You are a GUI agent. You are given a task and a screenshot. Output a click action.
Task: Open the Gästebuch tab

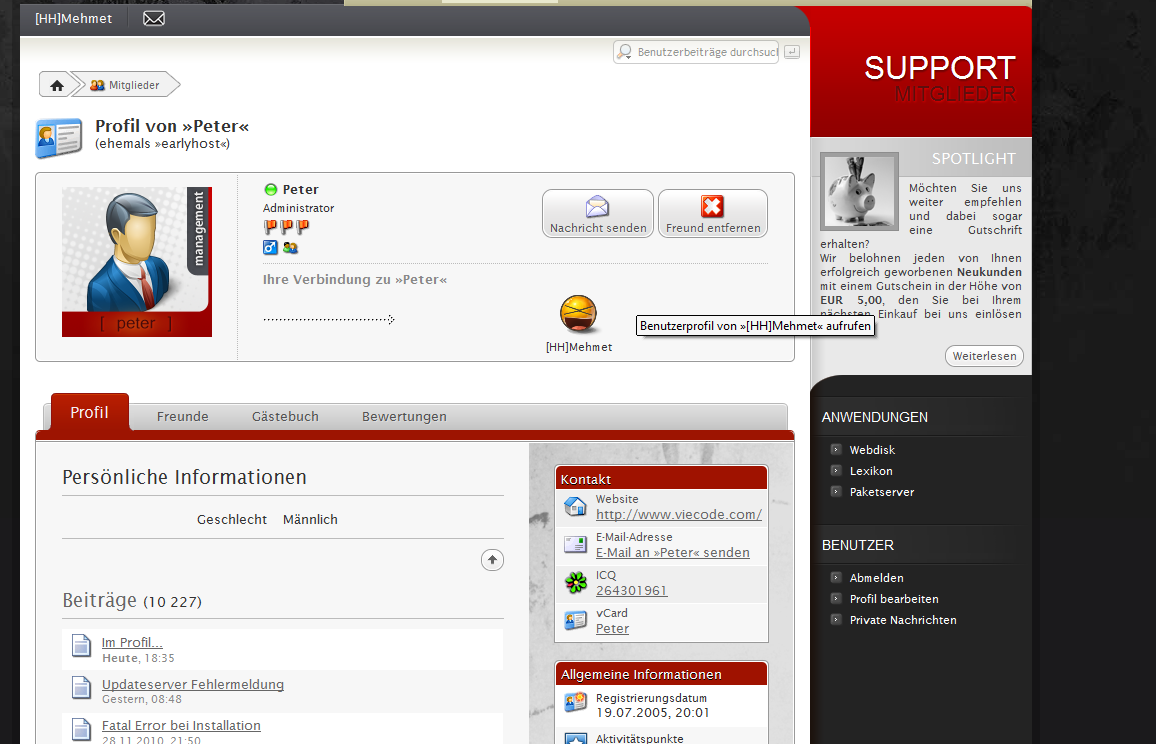coord(285,416)
